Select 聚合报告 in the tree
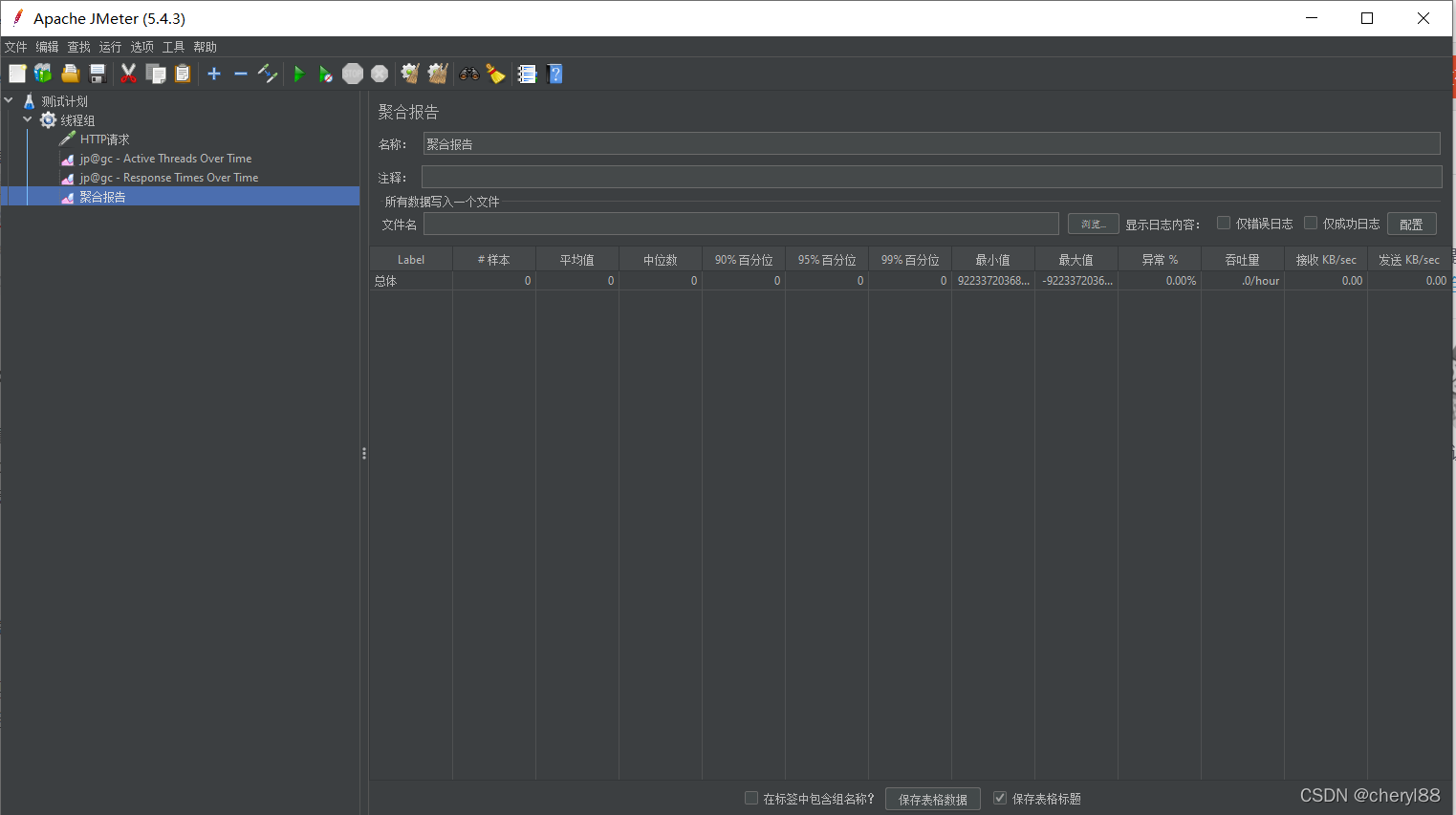The height and width of the screenshot is (815, 1456). [102, 197]
